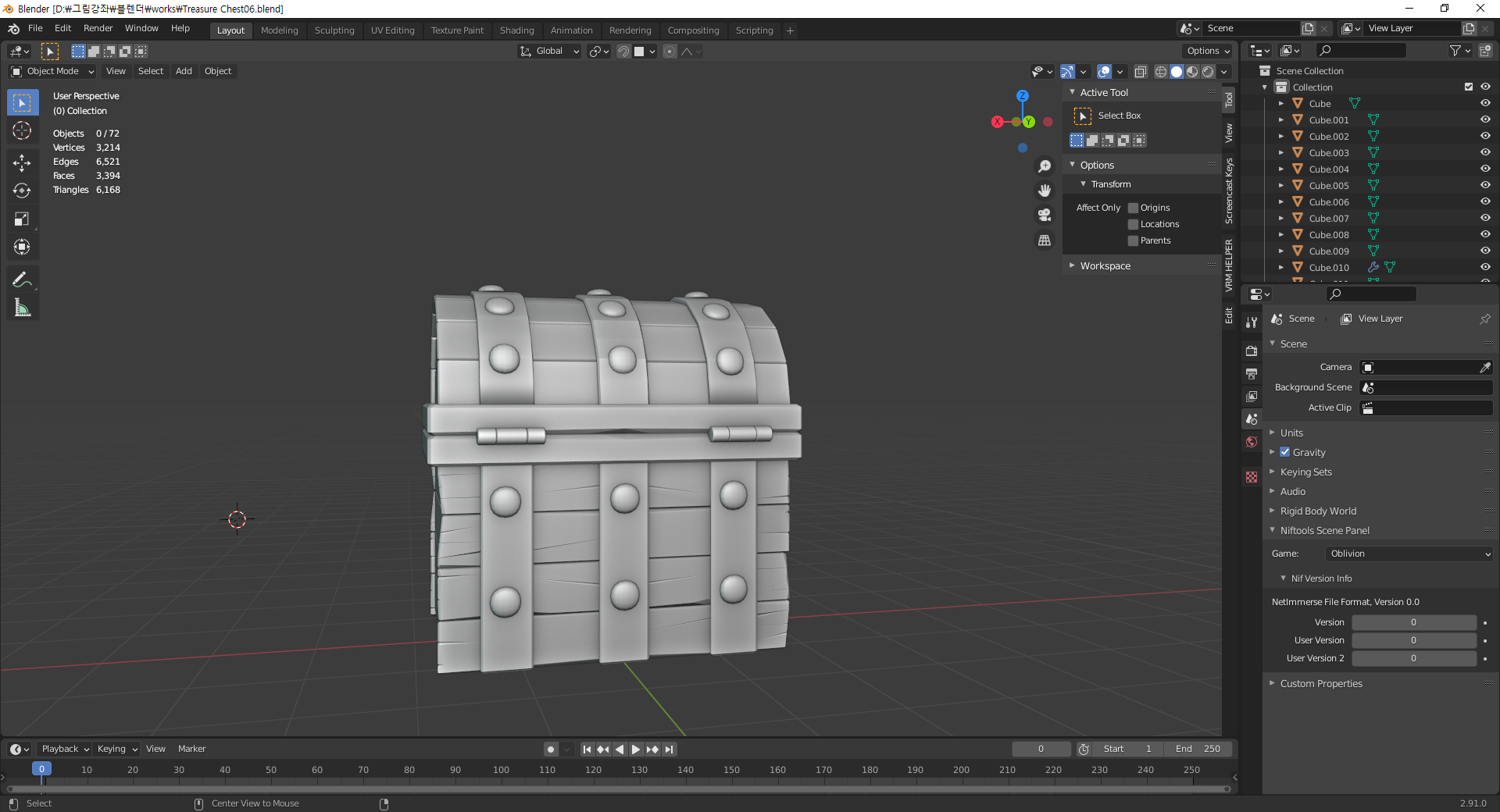Switch to the Sculpting workspace tab
Image resolution: width=1500 pixels, height=812 pixels.
click(x=334, y=30)
